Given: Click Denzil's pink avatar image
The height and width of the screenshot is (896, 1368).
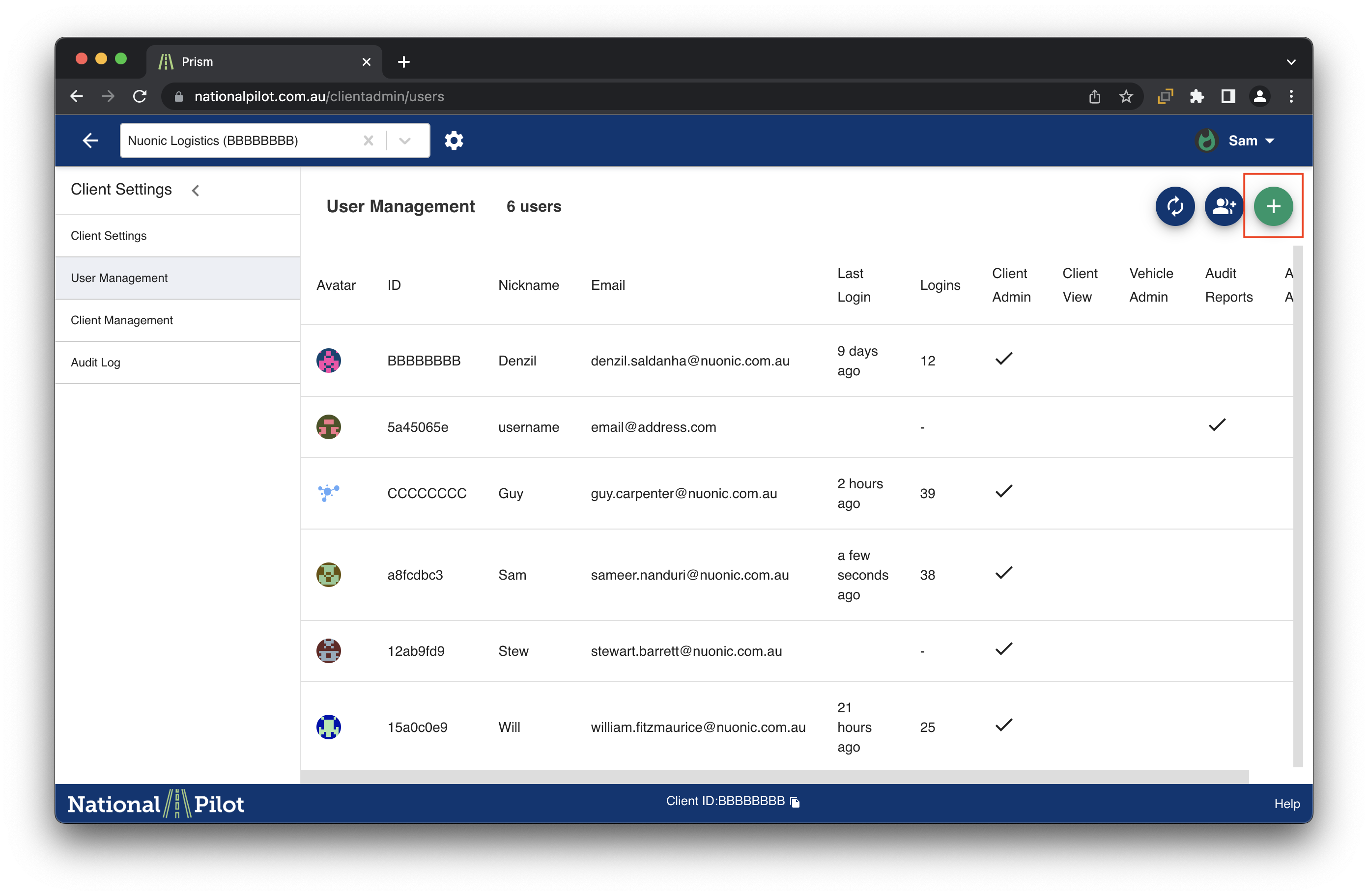Looking at the screenshot, I should (328, 361).
